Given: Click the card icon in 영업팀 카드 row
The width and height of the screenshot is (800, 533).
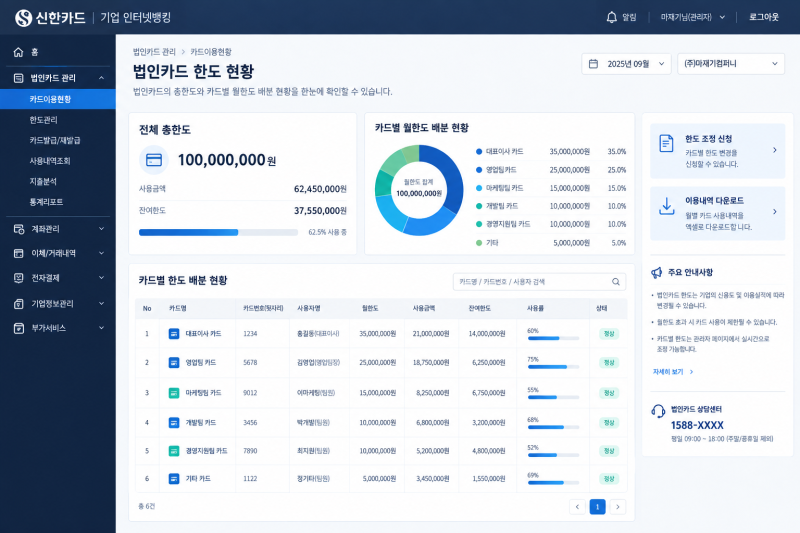Looking at the screenshot, I should point(174,363).
